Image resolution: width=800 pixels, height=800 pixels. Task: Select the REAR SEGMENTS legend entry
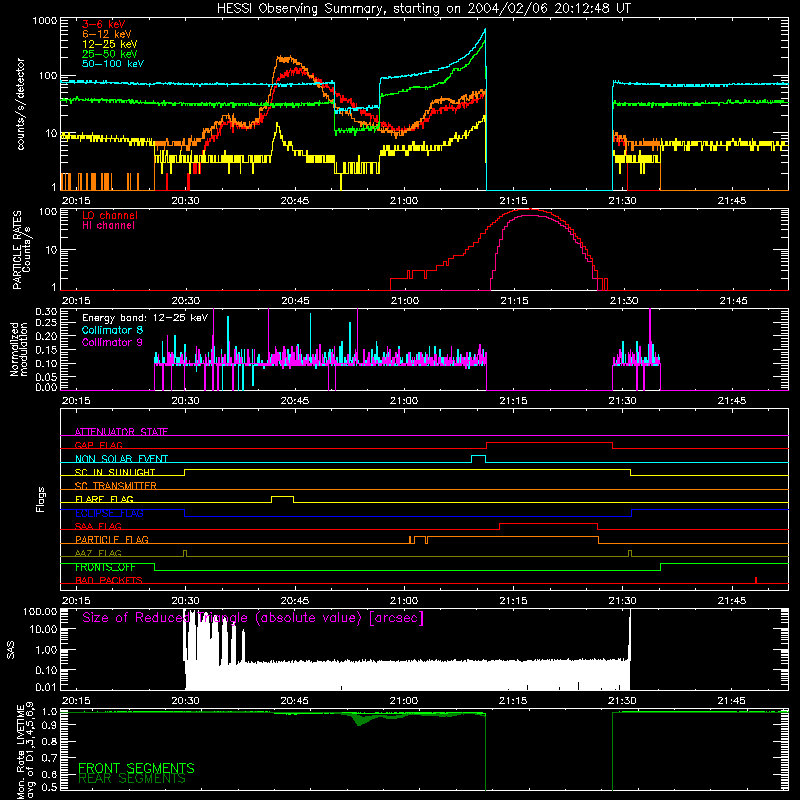click(x=132, y=779)
